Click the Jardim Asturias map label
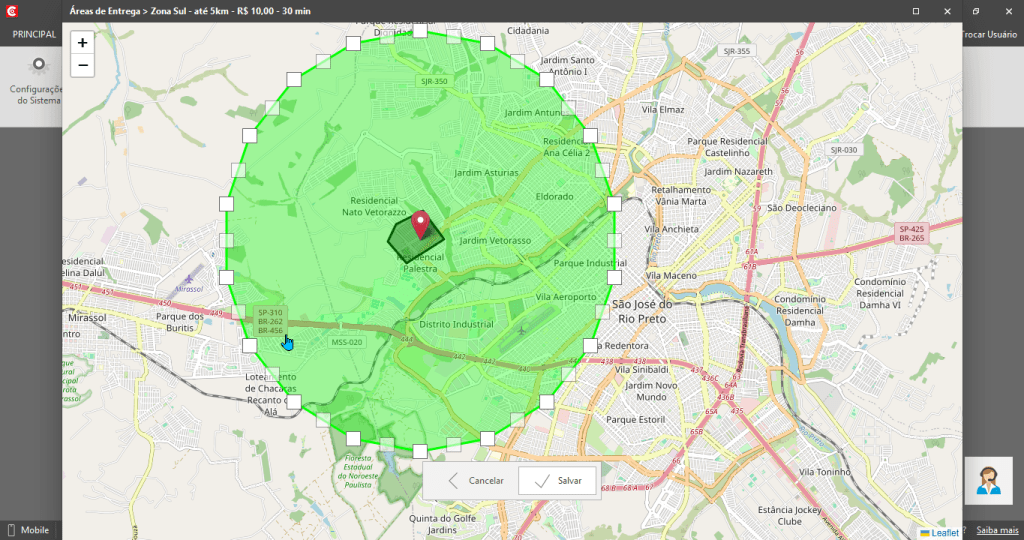1024x540 pixels. pos(487,173)
